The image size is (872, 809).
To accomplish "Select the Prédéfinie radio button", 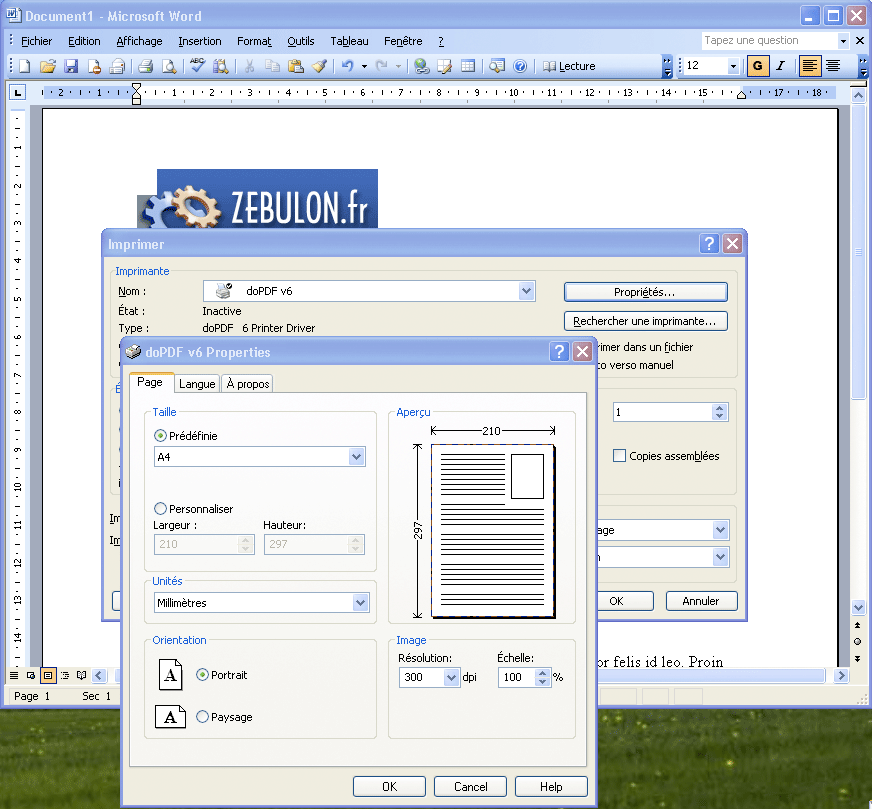I will [160, 435].
